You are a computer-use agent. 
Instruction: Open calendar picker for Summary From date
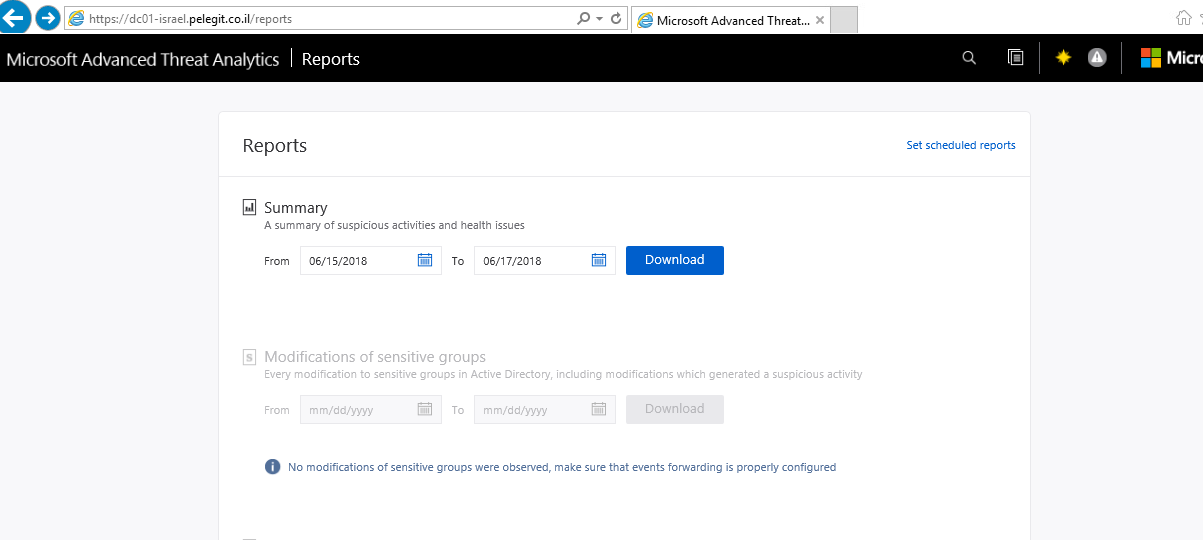coord(425,260)
